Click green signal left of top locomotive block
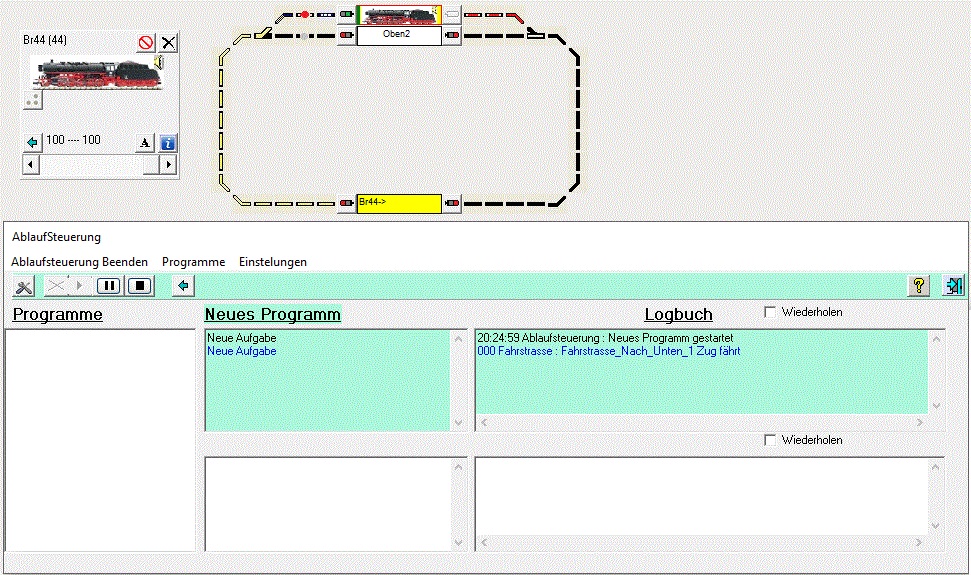This screenshot has width=971, height=575. pos(347,14)
